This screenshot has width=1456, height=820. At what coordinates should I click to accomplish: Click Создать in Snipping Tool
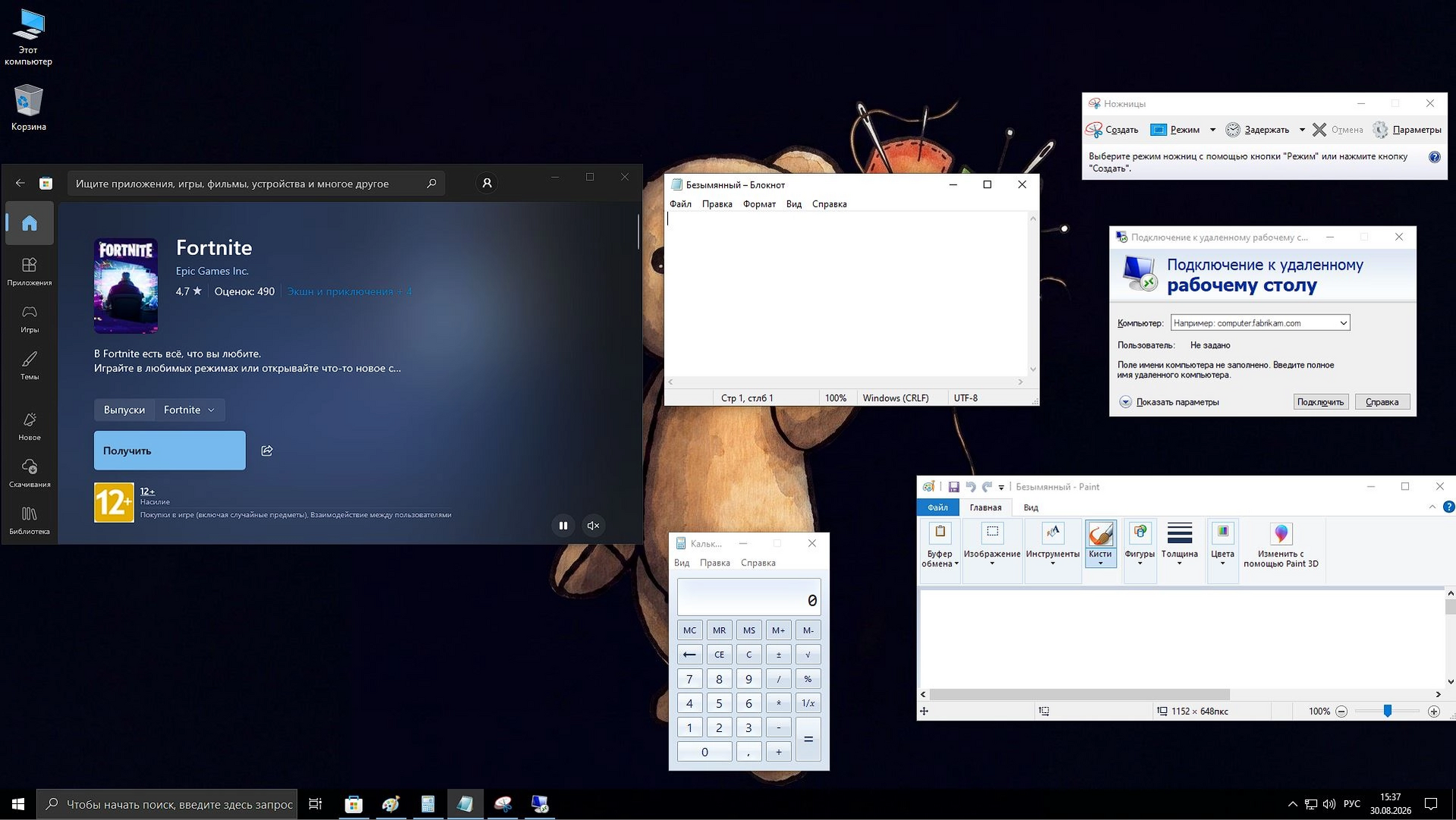(x=1113, y=130)
